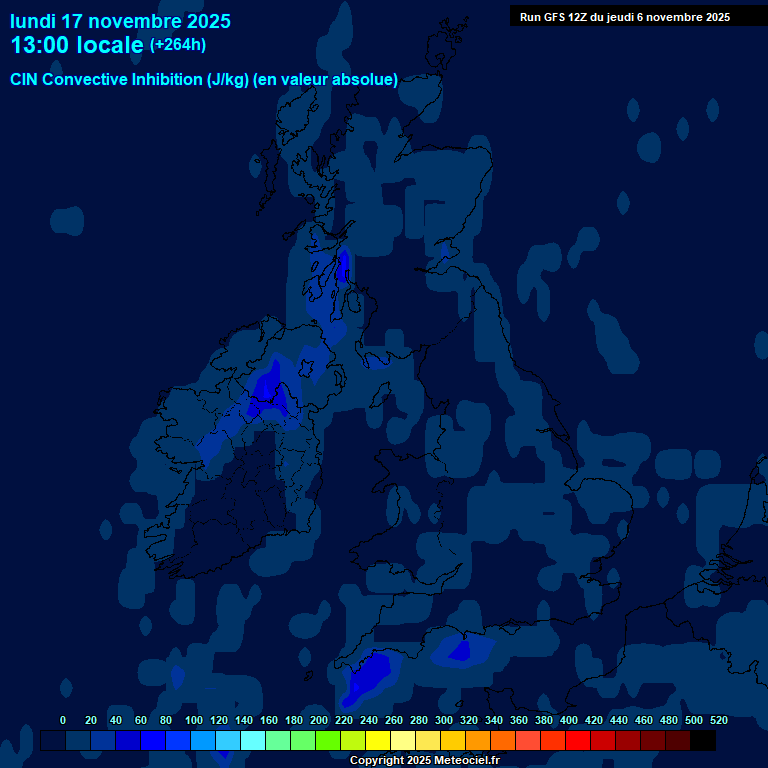Select the orange swatch between 340 and 360
The image size is (768, 768).
[x=503, y=741]
